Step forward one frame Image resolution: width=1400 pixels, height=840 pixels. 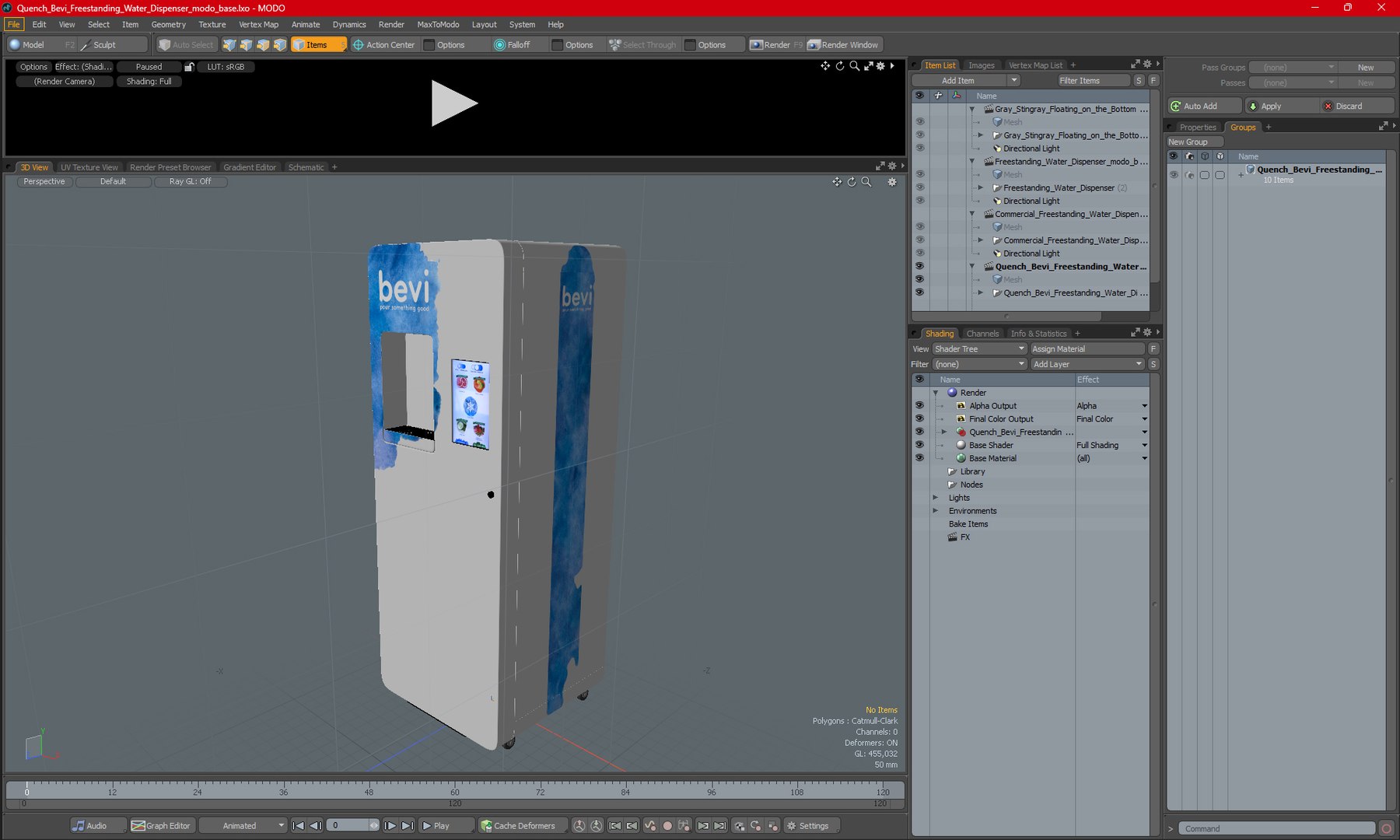(x=390, y=826)
